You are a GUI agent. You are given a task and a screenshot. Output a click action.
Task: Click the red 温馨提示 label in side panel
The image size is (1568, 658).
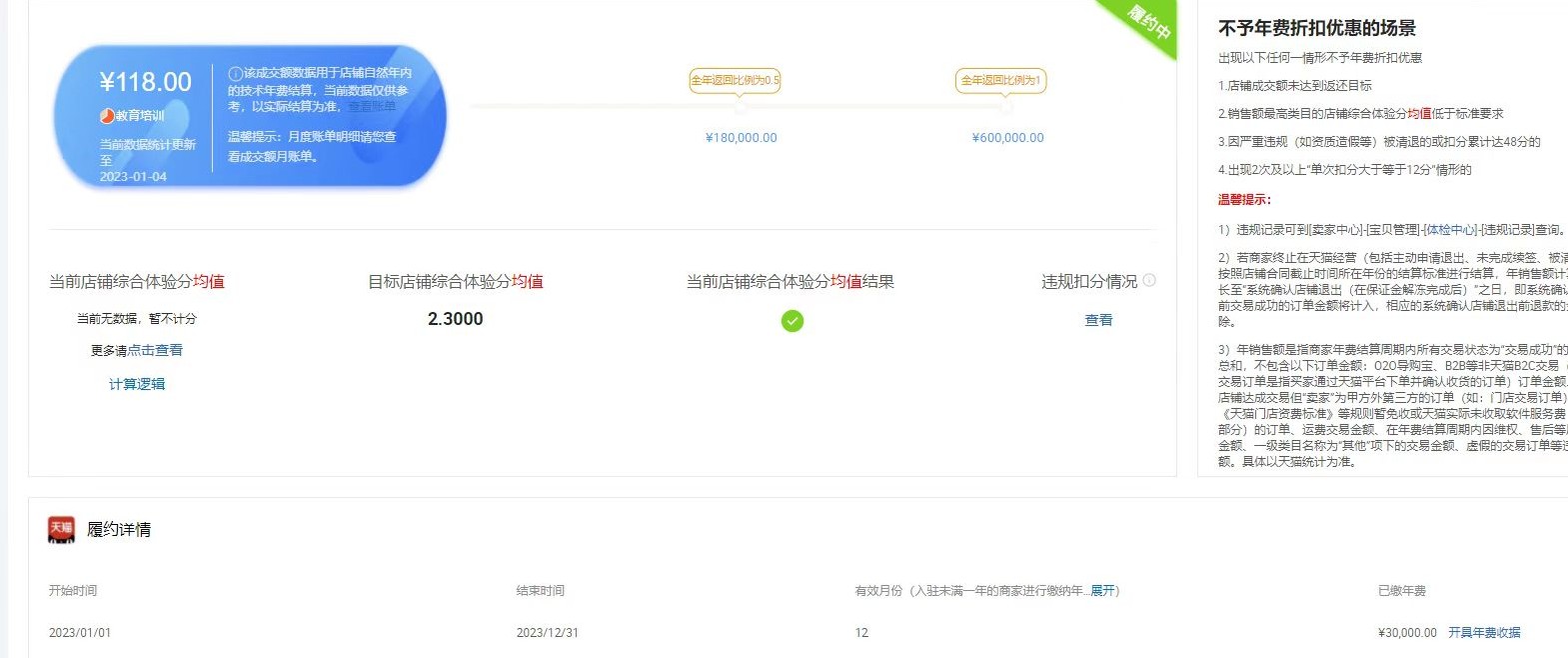click(1244, 200)
